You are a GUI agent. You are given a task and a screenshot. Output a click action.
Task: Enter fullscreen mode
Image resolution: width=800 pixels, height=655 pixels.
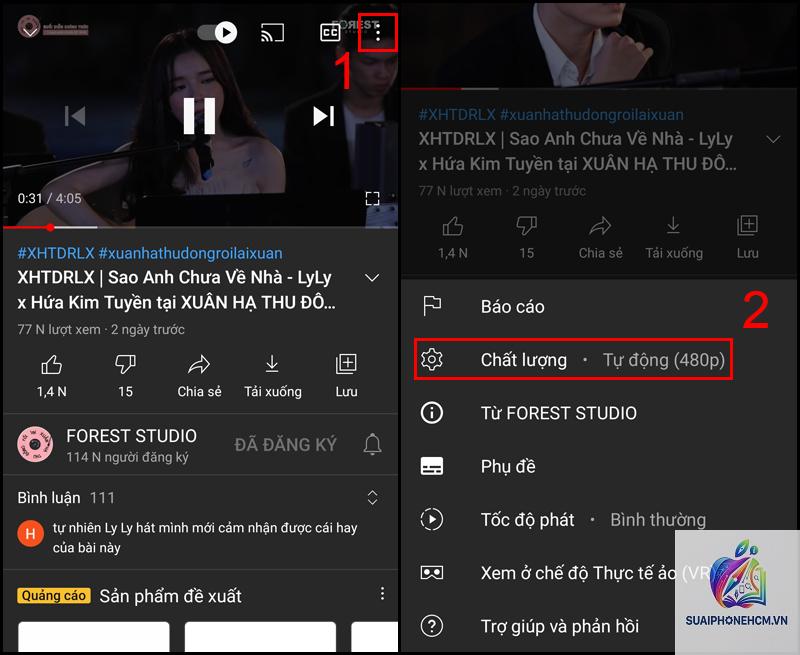(372, 198)
